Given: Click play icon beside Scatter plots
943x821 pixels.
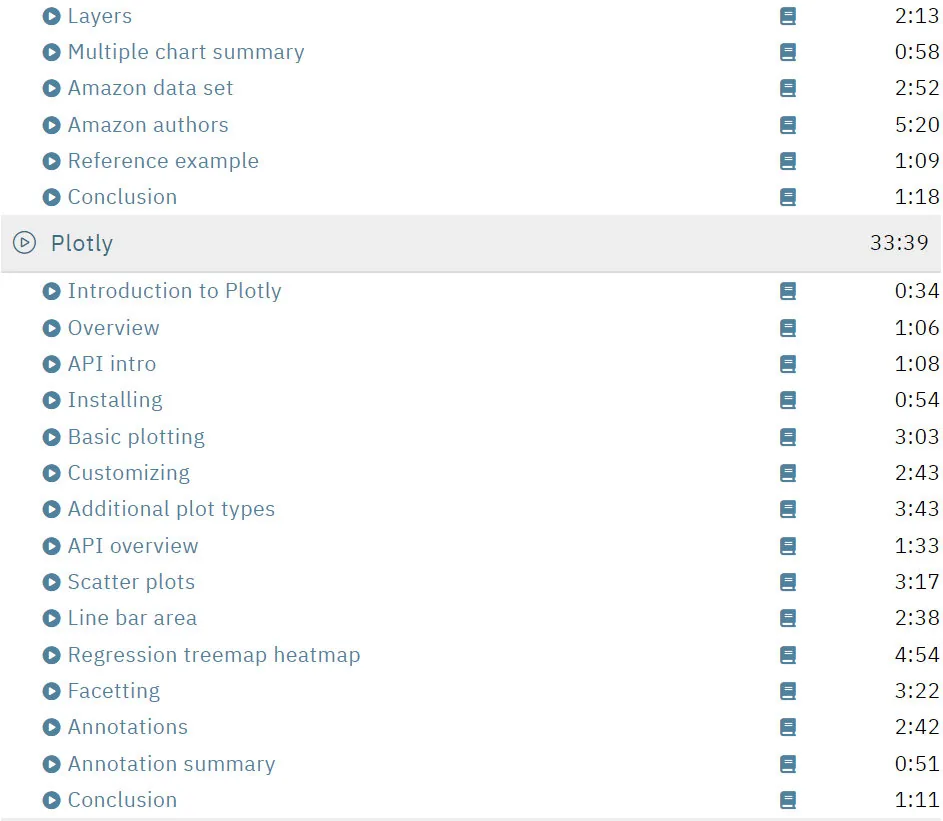Looking at the screenshot, I should point(52,582).
